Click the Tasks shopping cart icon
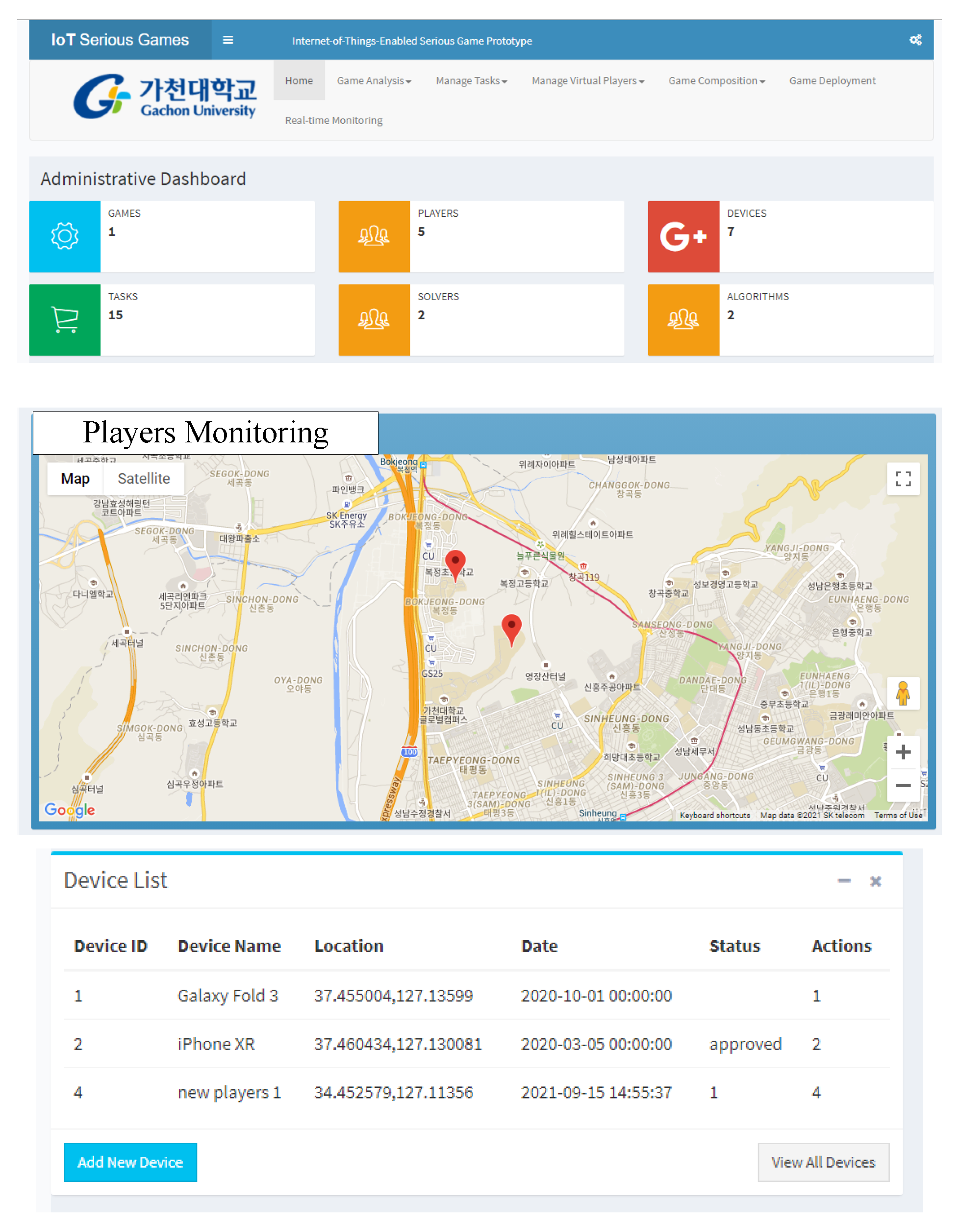The width and height of the screenshot is (960, 1232). point(65,320)
